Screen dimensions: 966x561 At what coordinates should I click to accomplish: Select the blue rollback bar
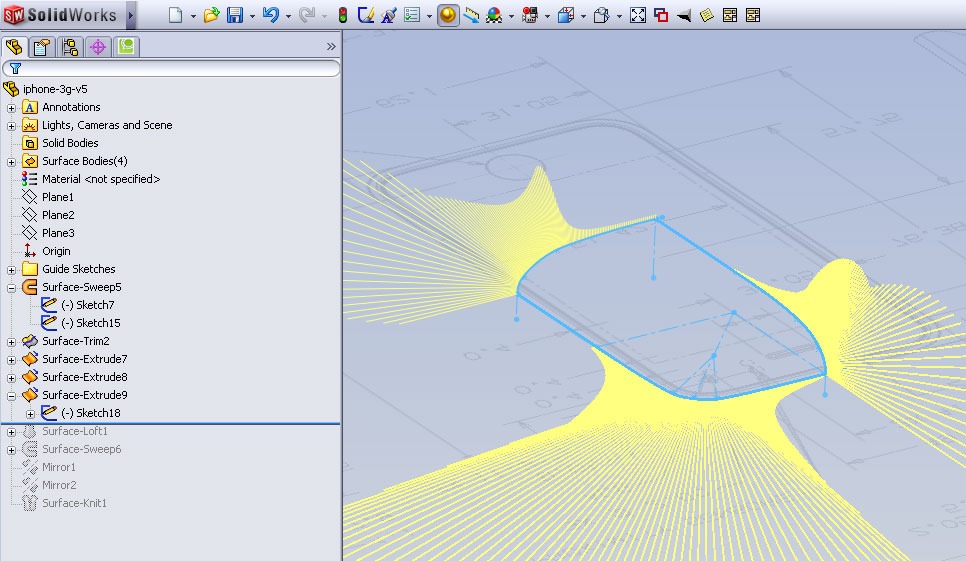click(171, 423)
